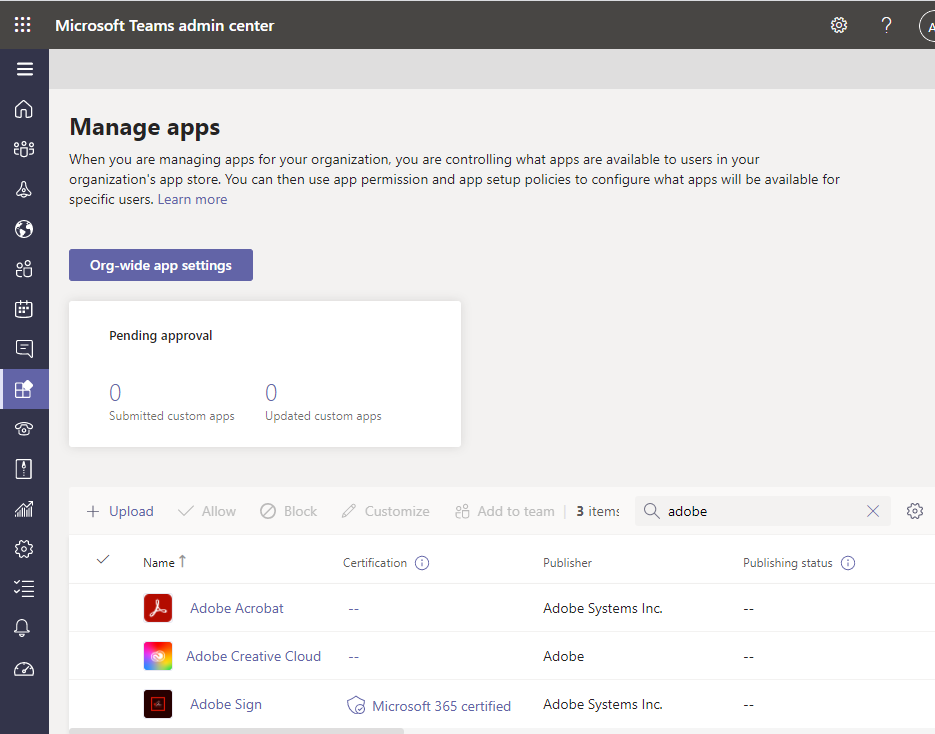Screen dimensions: 935x734
Task: Open table column settings gear
Action: coord(915,511)
